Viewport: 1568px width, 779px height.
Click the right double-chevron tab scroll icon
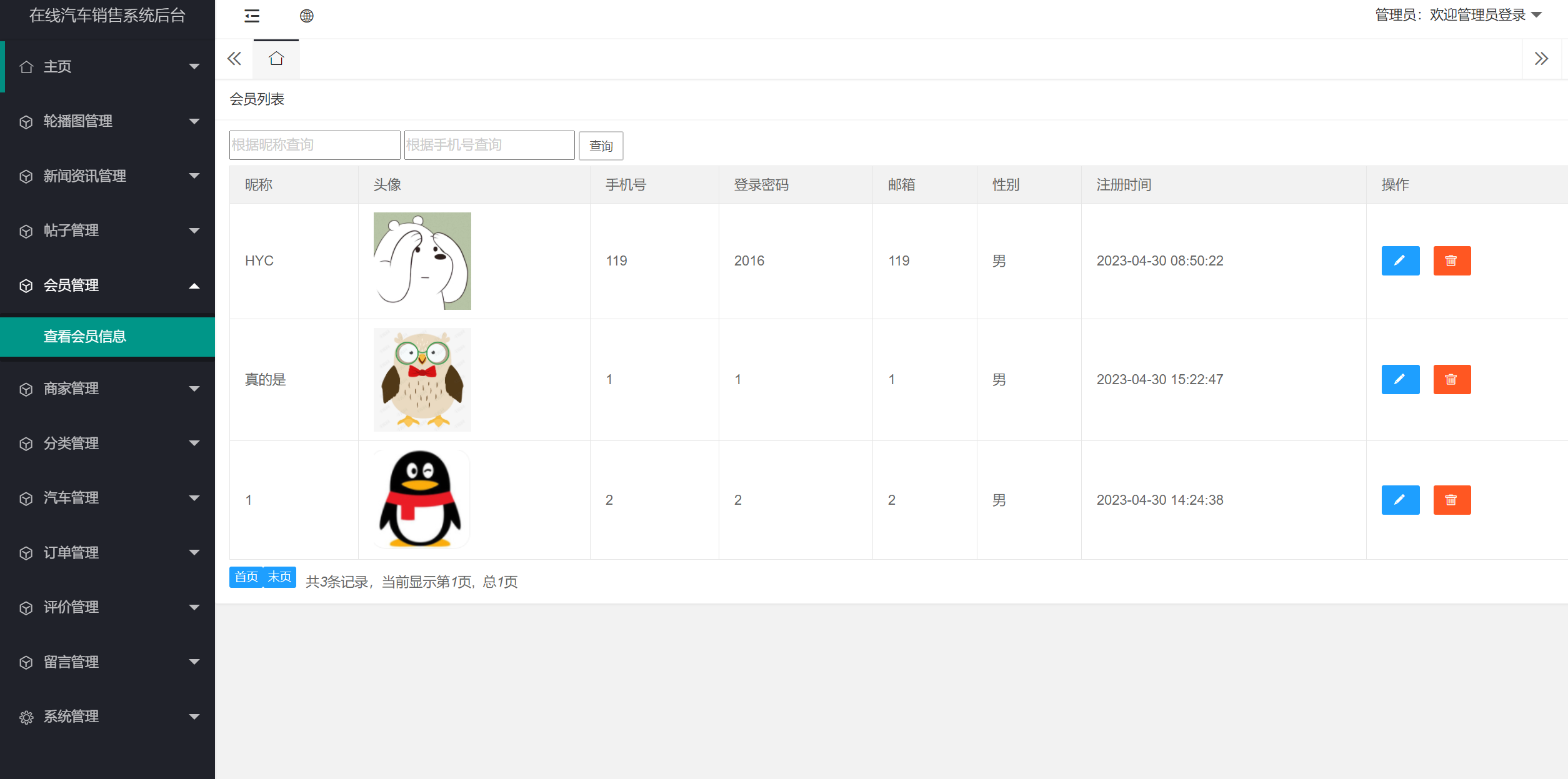coord(1541,59)
